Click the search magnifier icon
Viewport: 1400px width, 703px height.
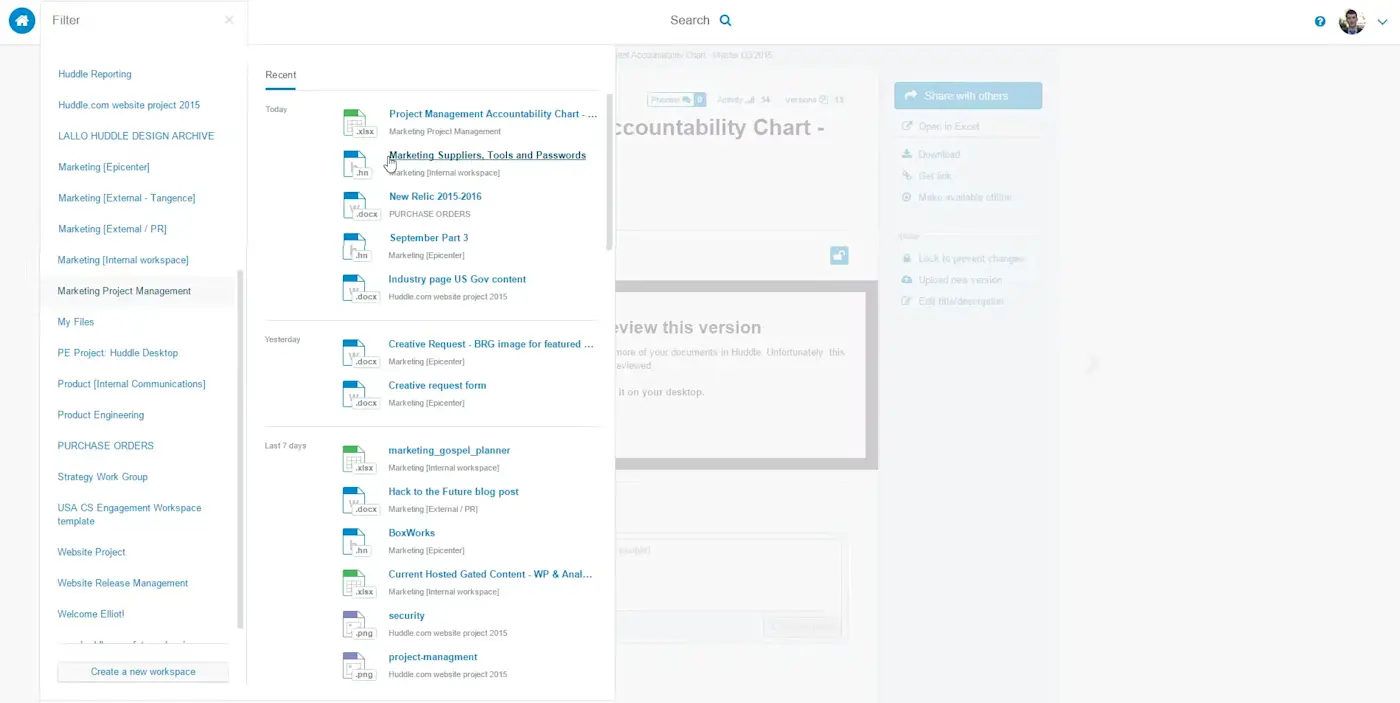(726, 20)
